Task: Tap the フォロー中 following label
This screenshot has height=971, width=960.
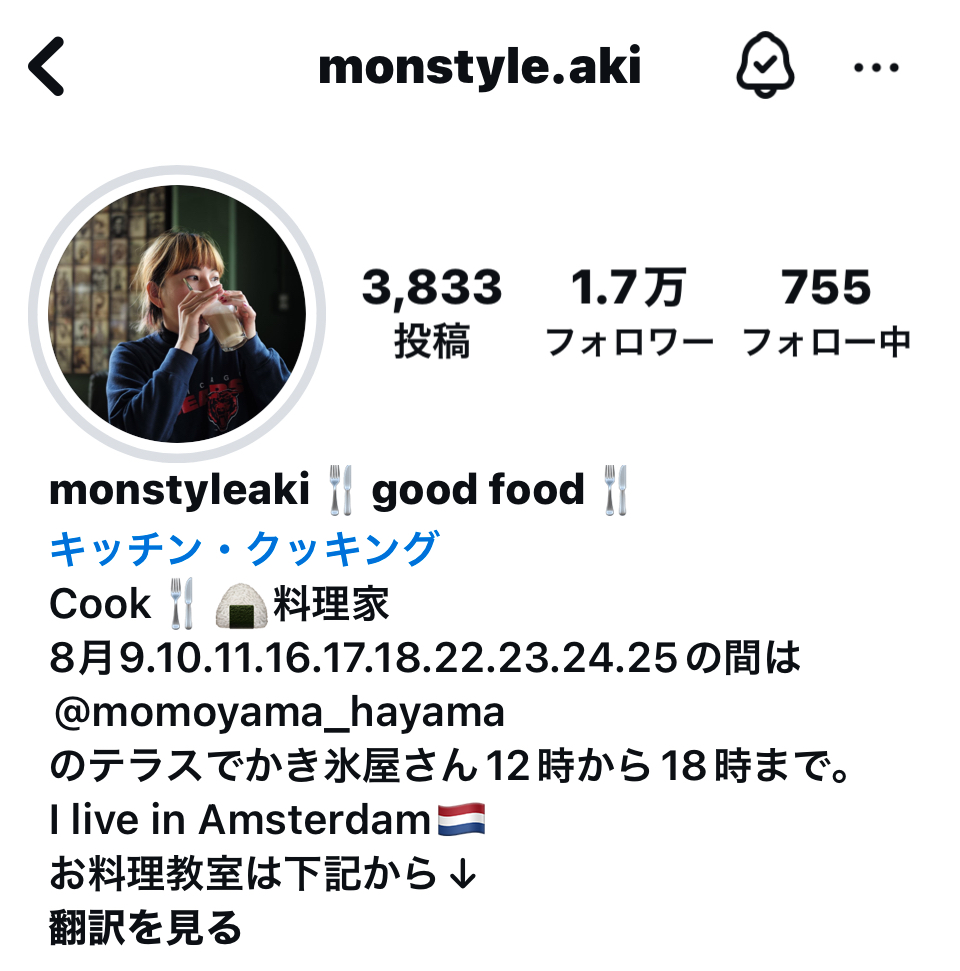Action: [826, 342]
